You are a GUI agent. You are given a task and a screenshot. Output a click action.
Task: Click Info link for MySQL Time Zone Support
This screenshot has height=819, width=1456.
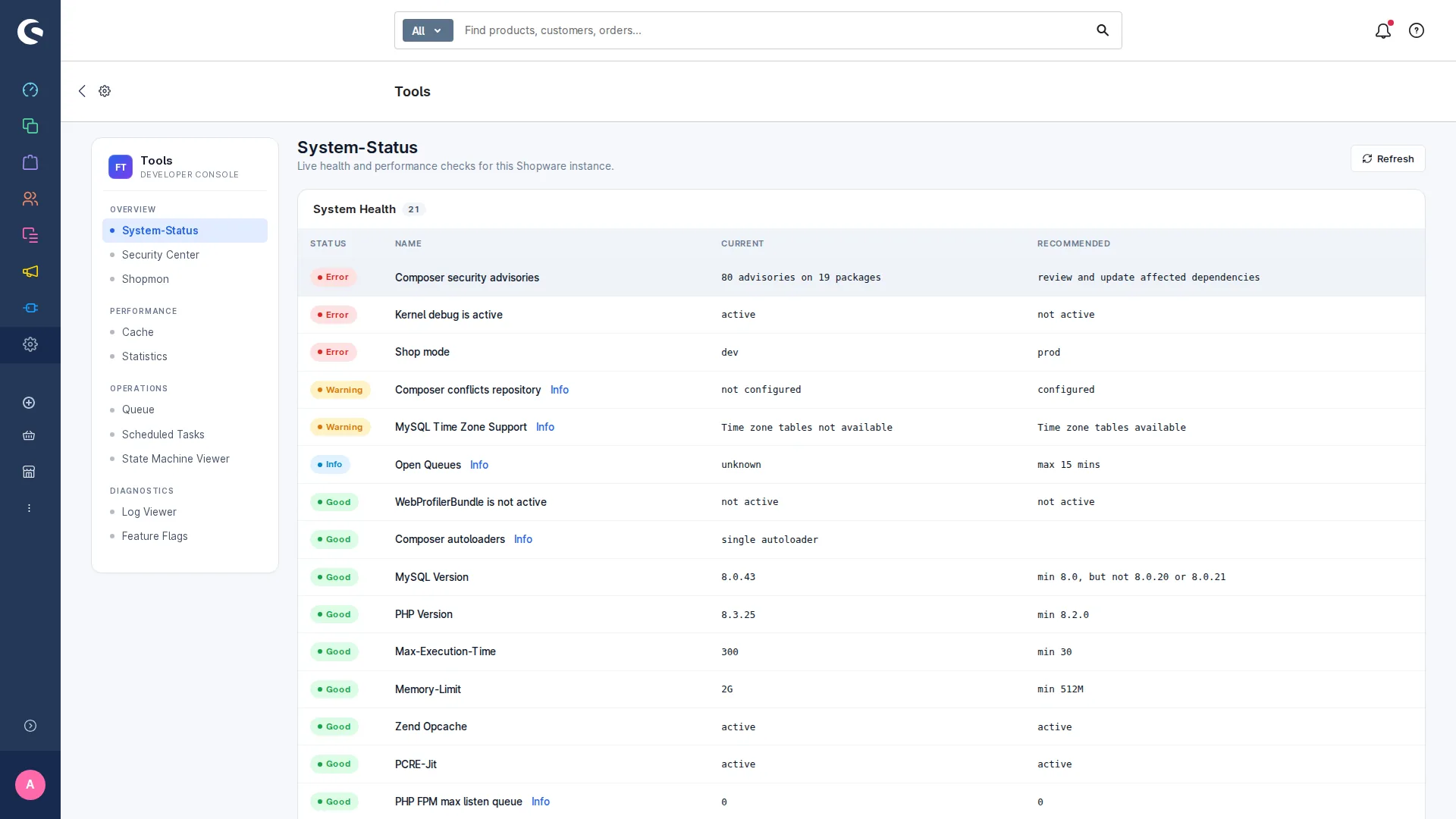(545, 427)
